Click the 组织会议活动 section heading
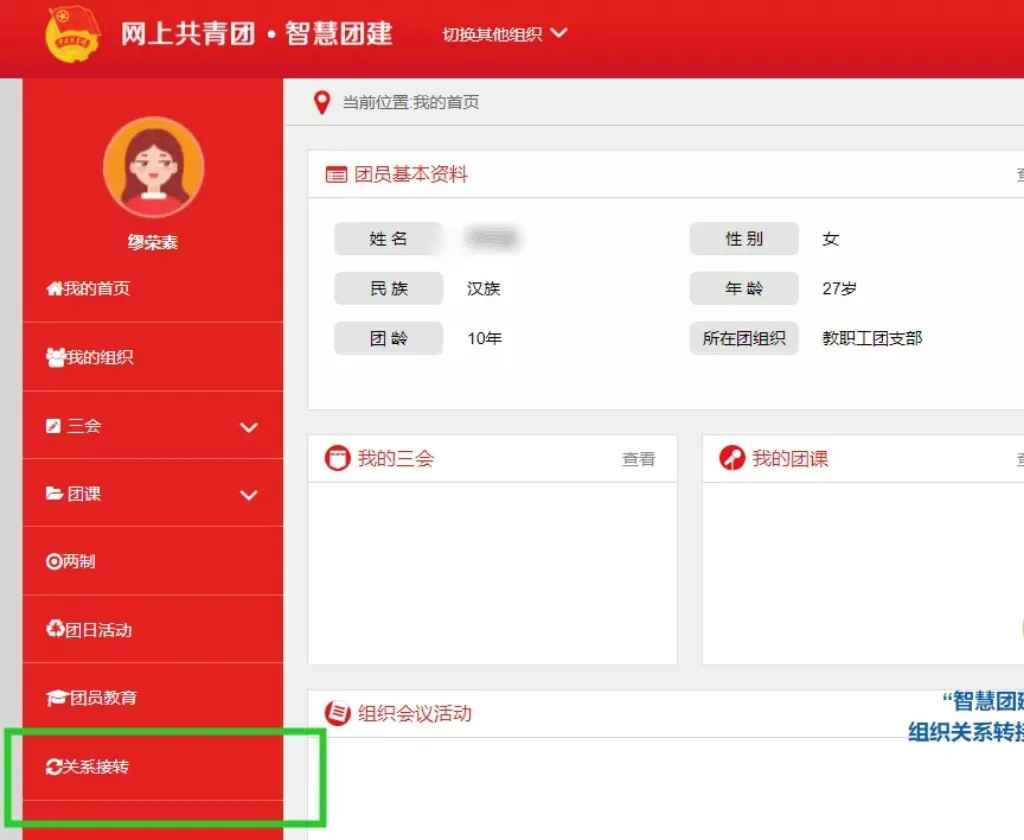 [415, 713]
